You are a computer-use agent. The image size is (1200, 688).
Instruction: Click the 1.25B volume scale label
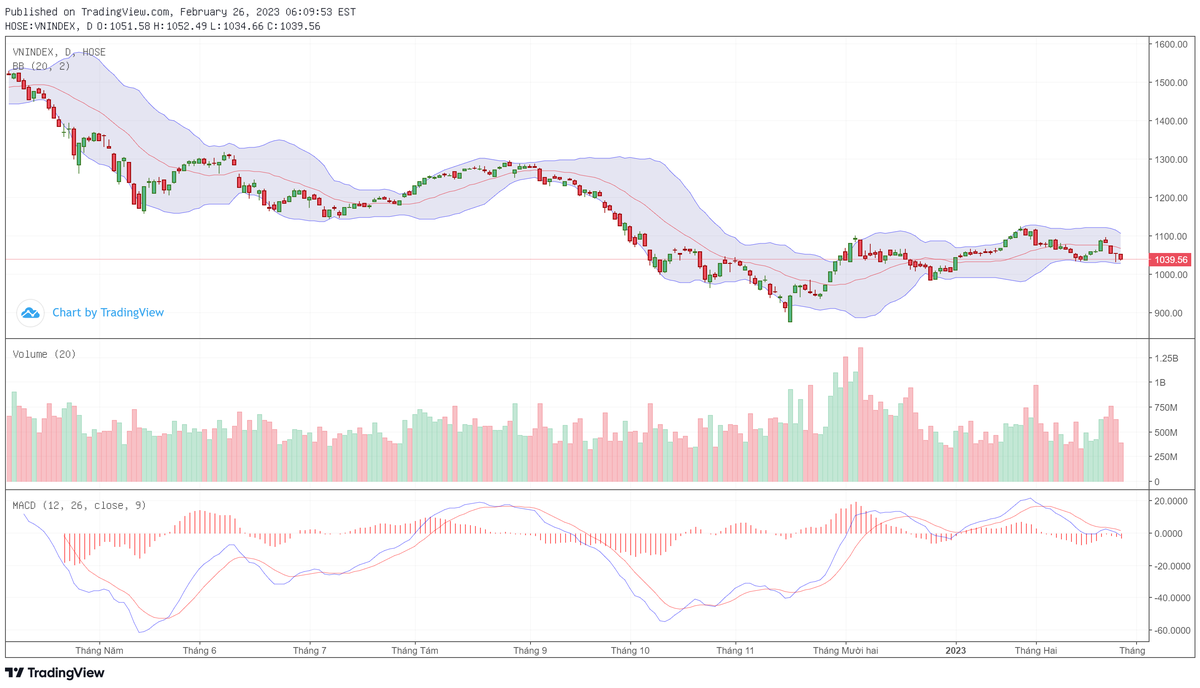[1167, 358]
